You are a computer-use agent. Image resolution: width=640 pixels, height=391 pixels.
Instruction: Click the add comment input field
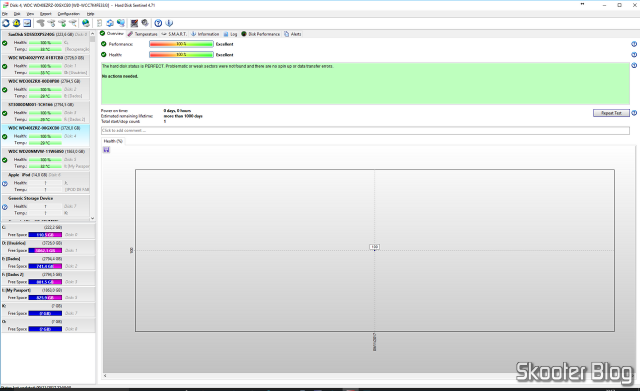365,131
